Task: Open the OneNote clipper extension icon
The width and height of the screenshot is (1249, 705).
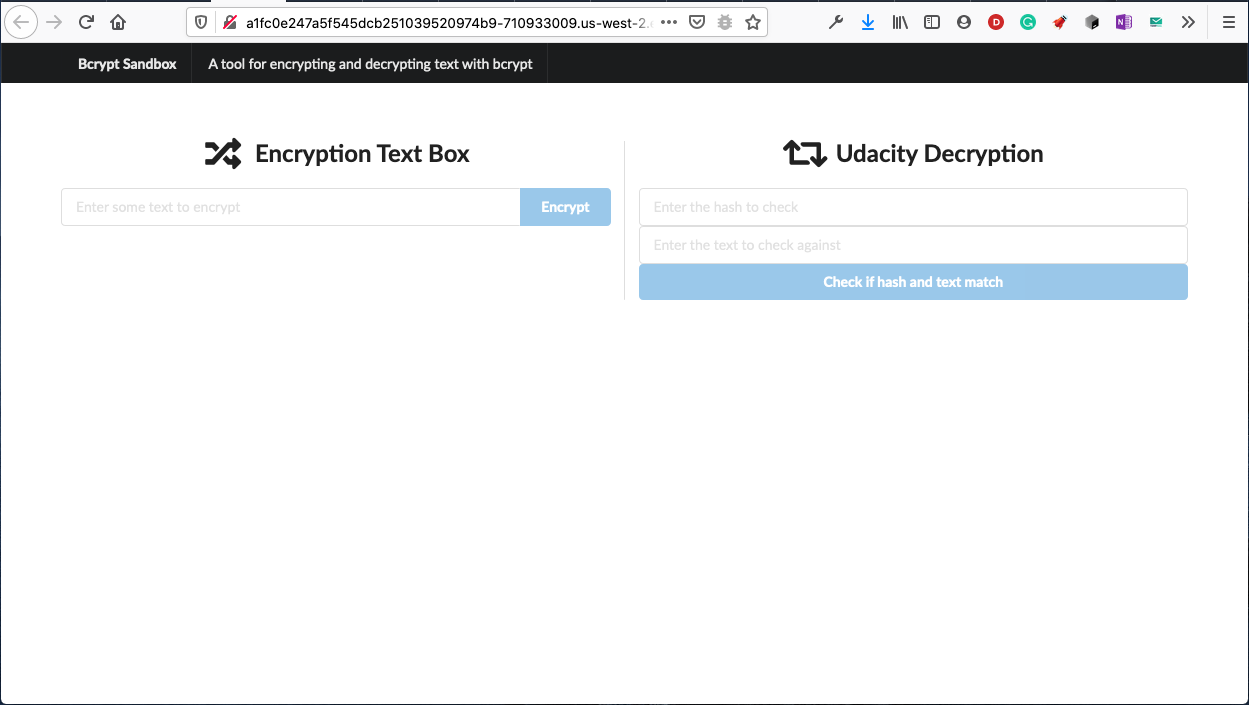Action: 1124,22
